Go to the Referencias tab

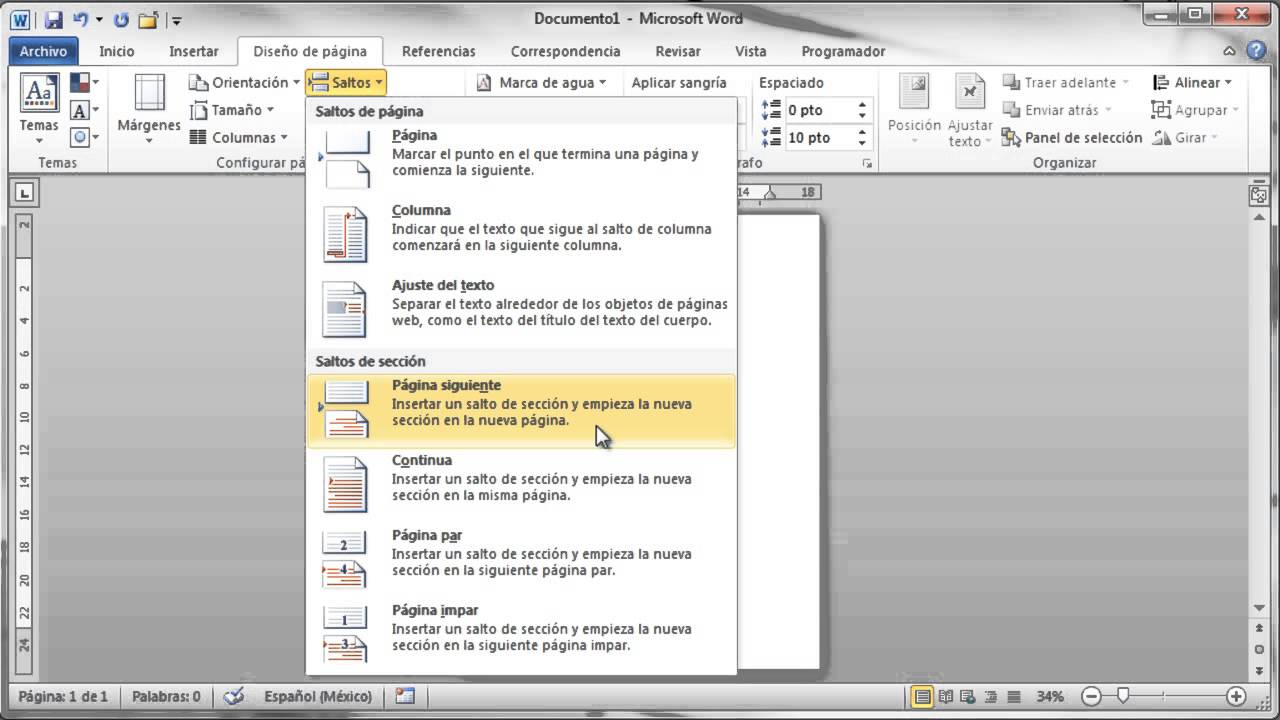tap(438, 51)
